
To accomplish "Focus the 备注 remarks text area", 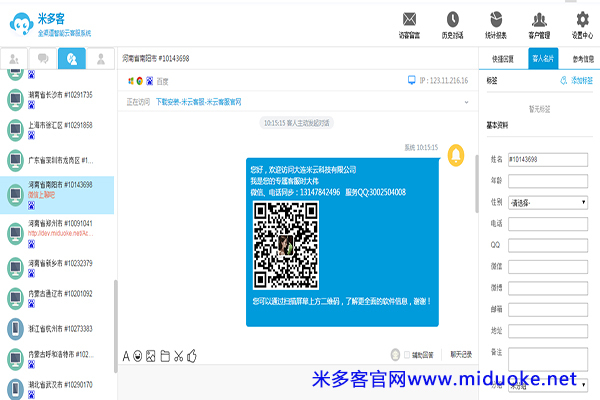I will pos(548,359).
